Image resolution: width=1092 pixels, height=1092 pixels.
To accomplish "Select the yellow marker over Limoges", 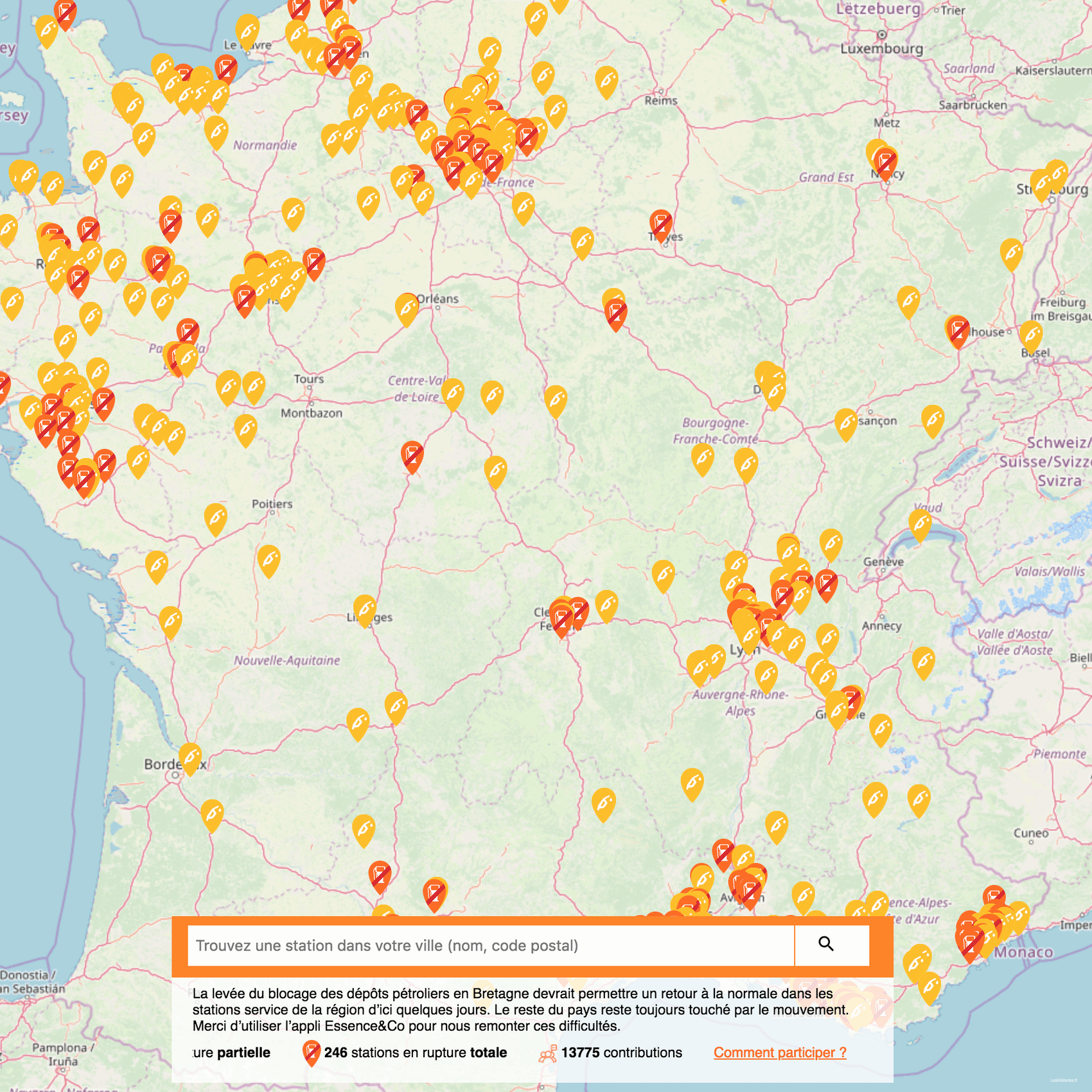I will click(365, 610).
